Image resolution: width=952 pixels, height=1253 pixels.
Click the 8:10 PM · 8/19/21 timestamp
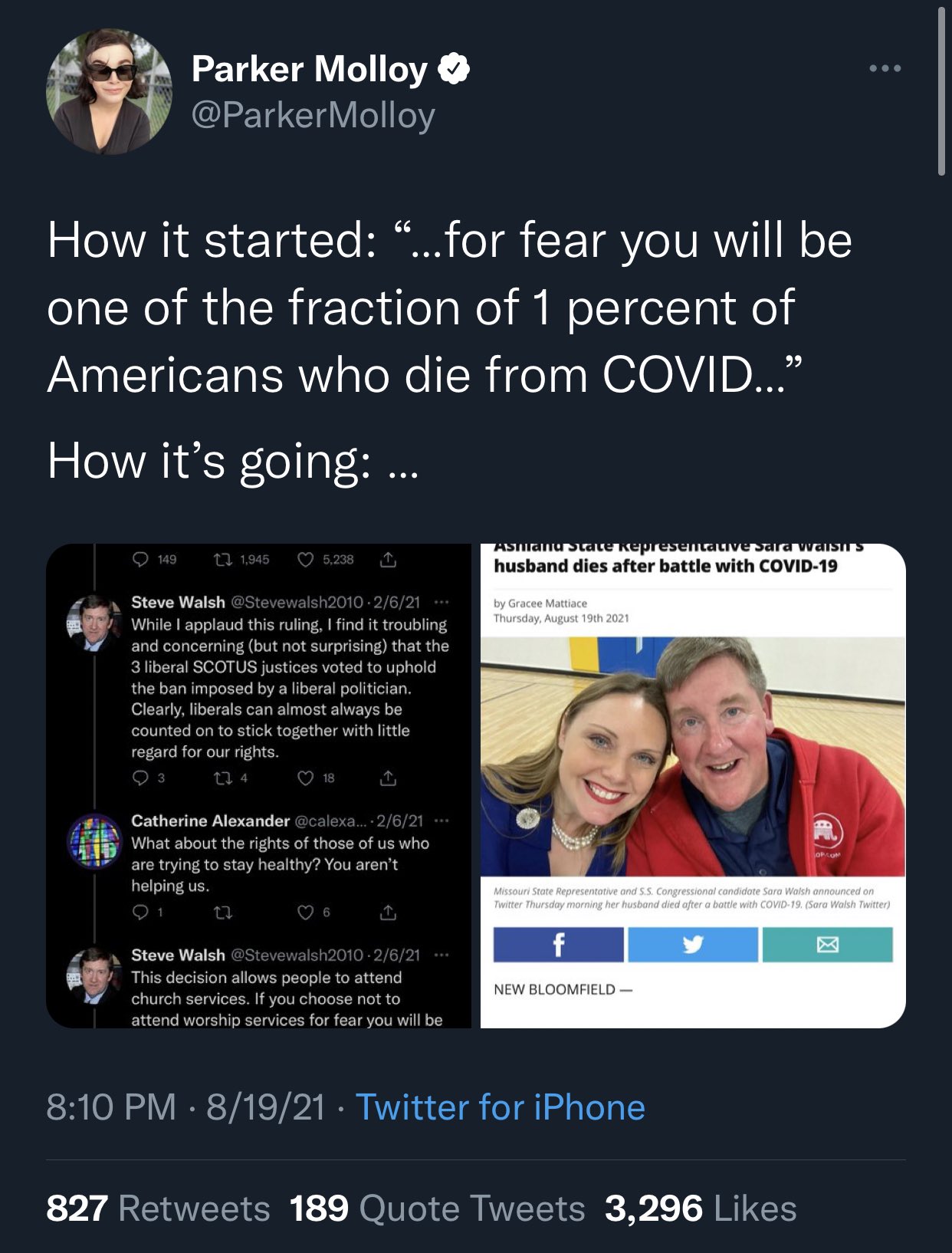click(185, 1107)
